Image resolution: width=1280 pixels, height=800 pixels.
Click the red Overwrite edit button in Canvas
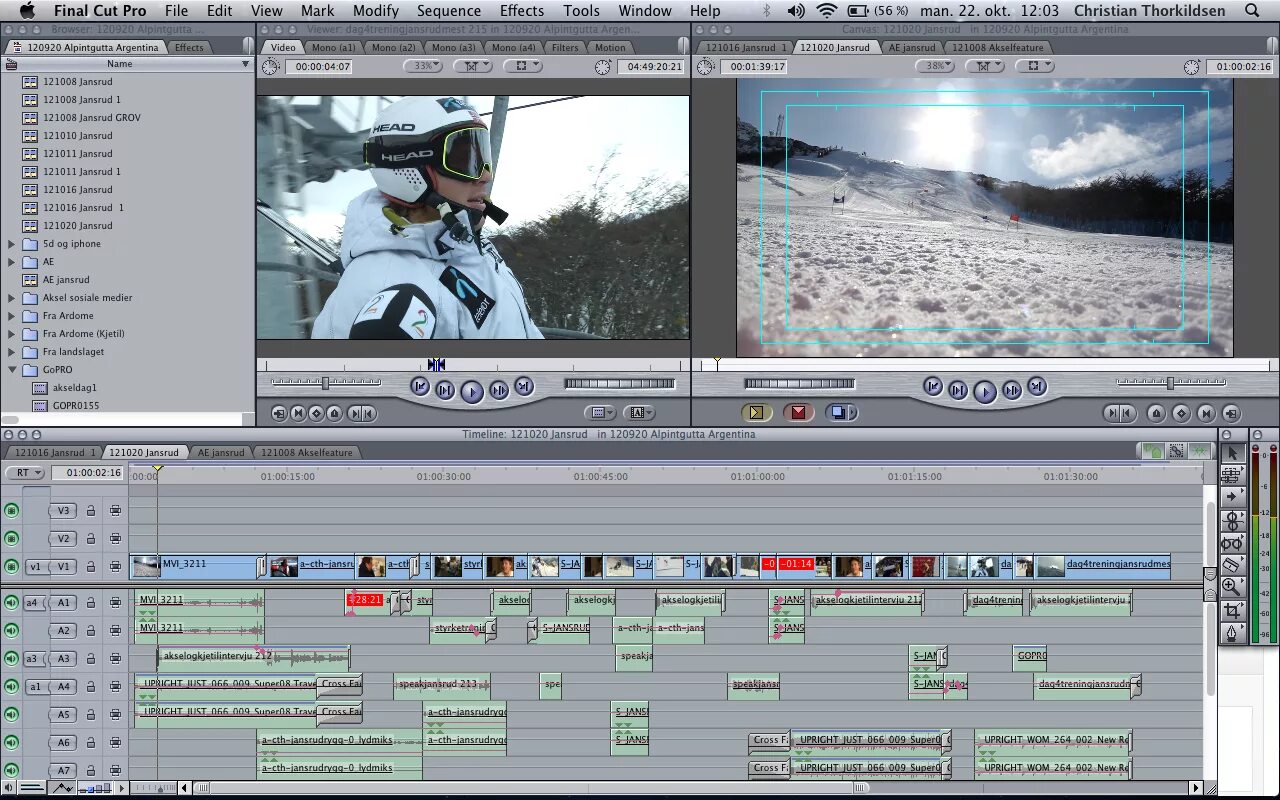click(797, 412)
